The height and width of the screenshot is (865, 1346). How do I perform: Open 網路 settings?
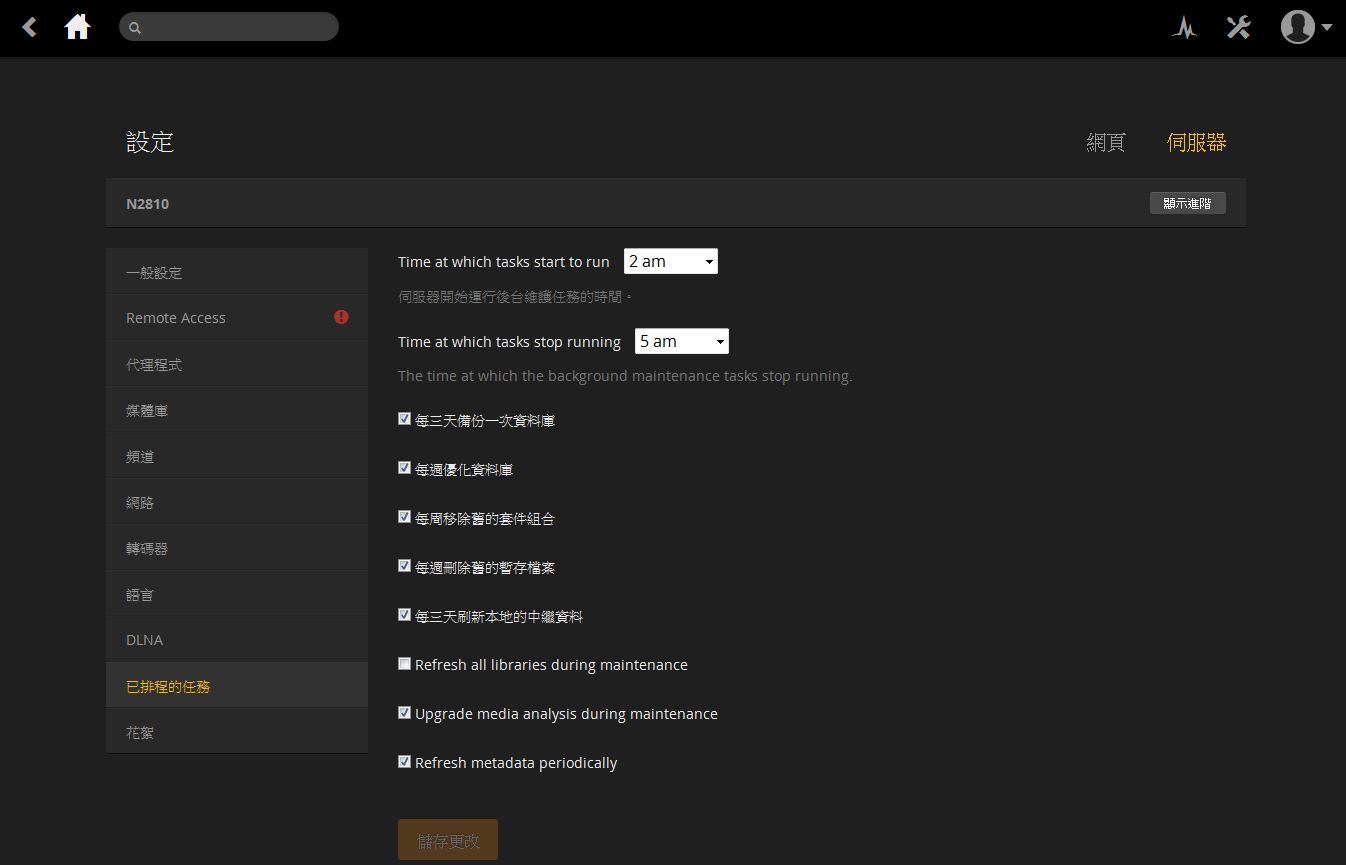237,503
